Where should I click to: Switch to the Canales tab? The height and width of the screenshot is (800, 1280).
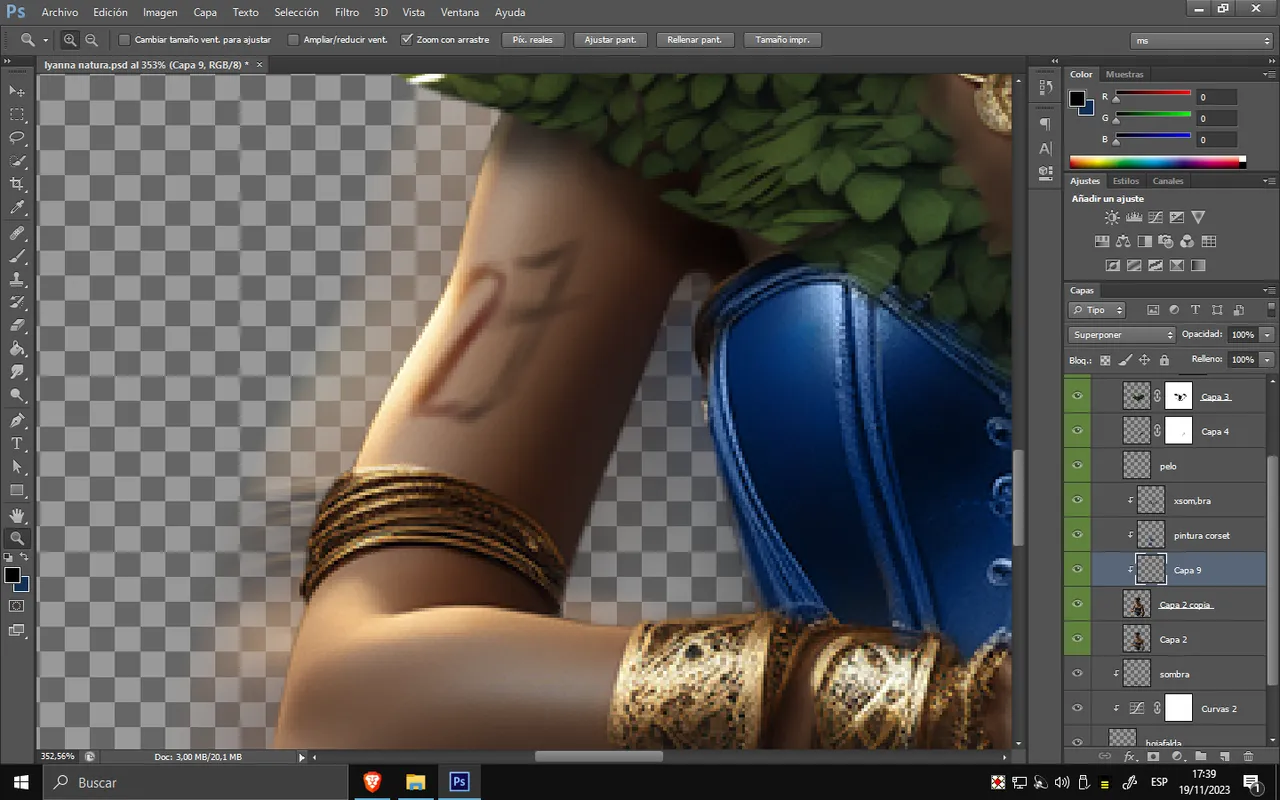coord(1168,181)
